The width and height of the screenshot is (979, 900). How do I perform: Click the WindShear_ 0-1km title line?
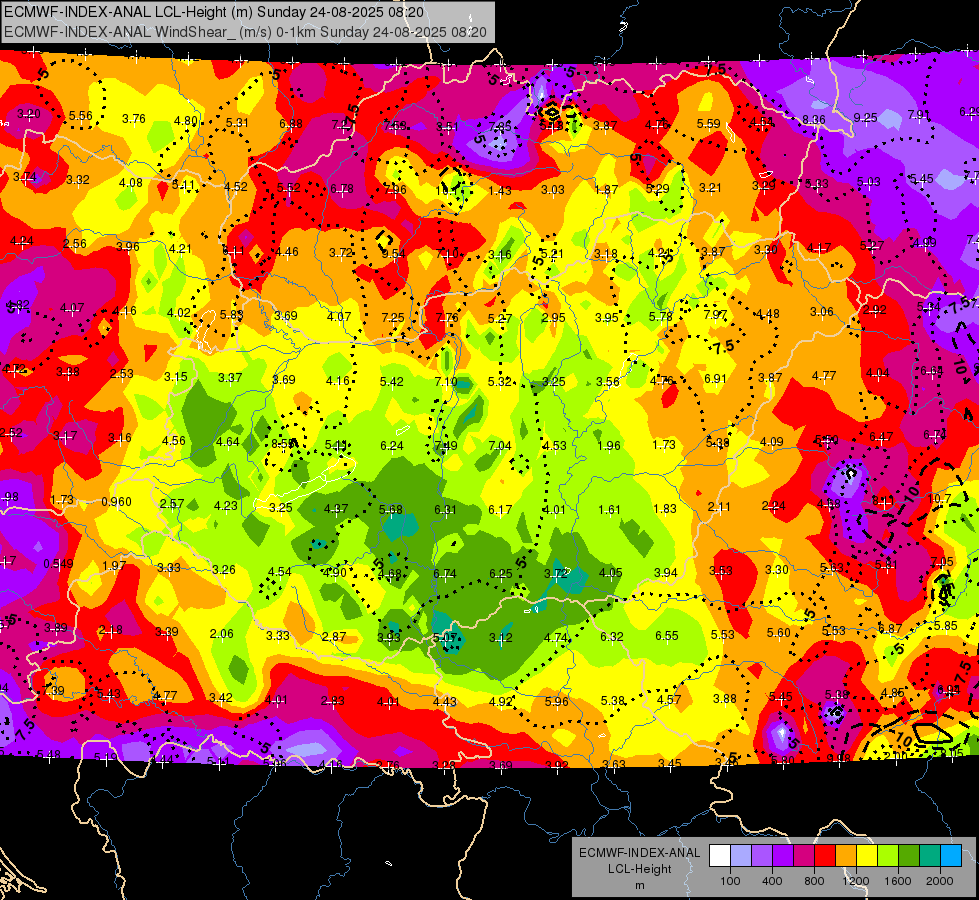pos(245,32)
